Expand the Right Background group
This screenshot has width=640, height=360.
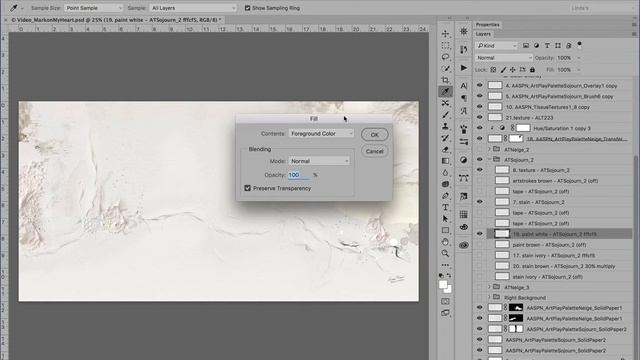(x=489, y=297)
